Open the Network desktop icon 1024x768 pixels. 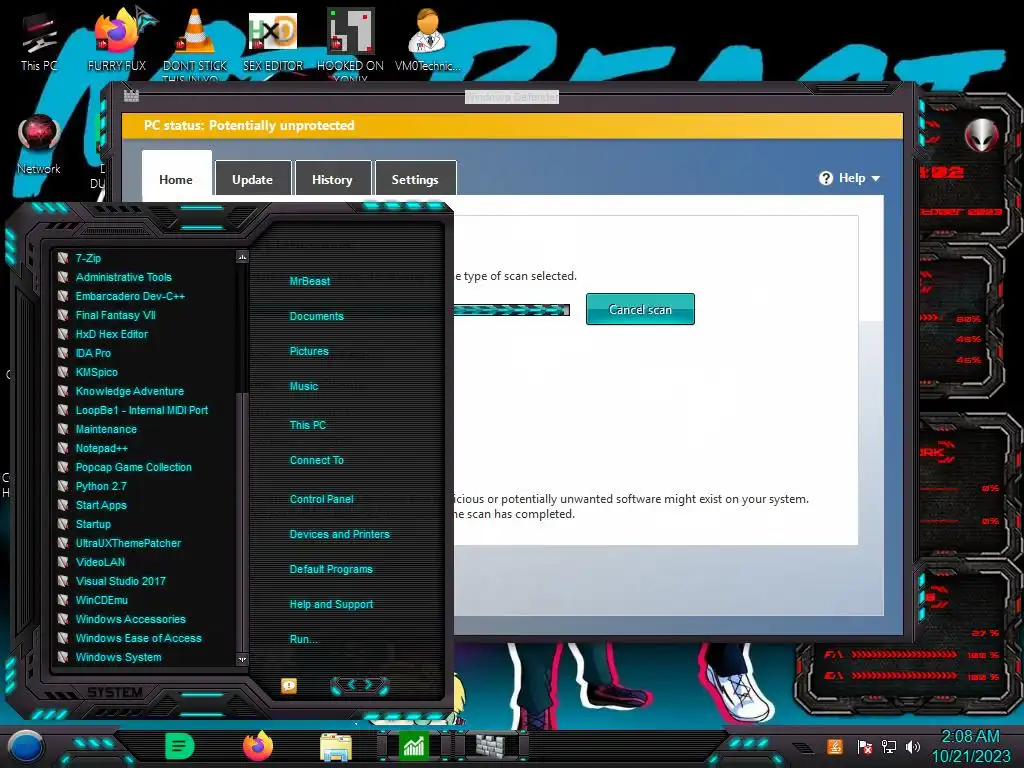[39, 145]
